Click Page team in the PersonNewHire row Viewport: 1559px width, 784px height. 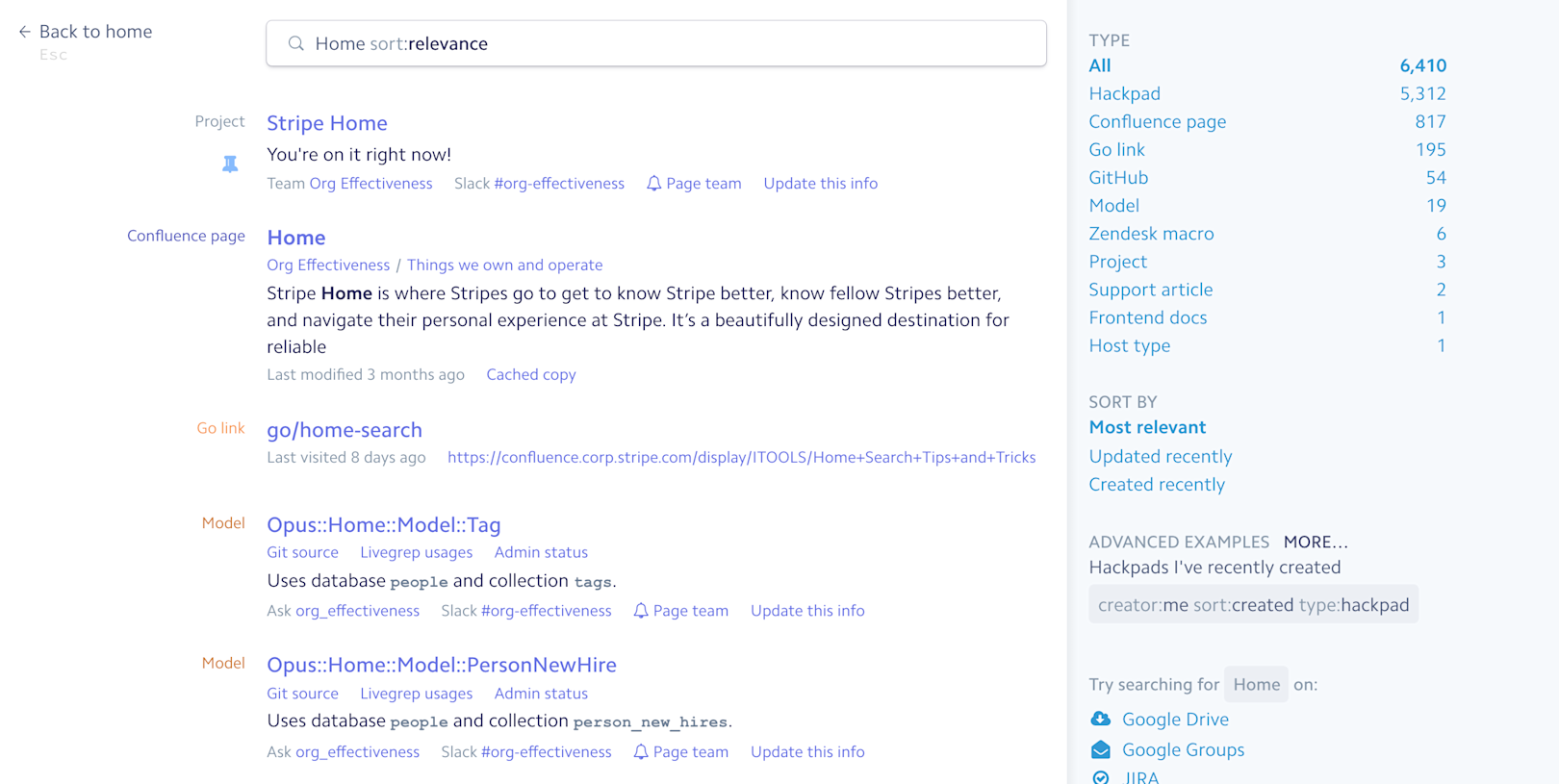pyautogui.click(x=690, y=752)
